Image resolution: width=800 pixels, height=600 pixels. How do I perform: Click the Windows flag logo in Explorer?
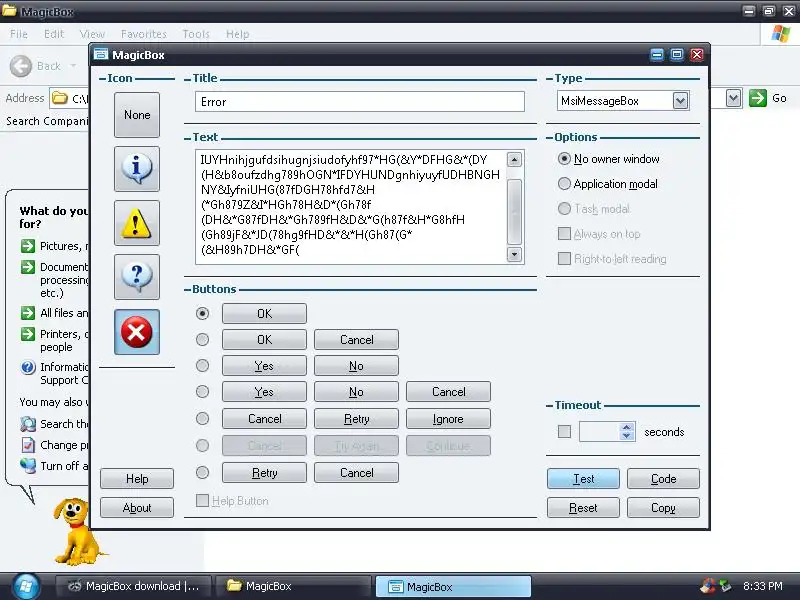(781, 34)
